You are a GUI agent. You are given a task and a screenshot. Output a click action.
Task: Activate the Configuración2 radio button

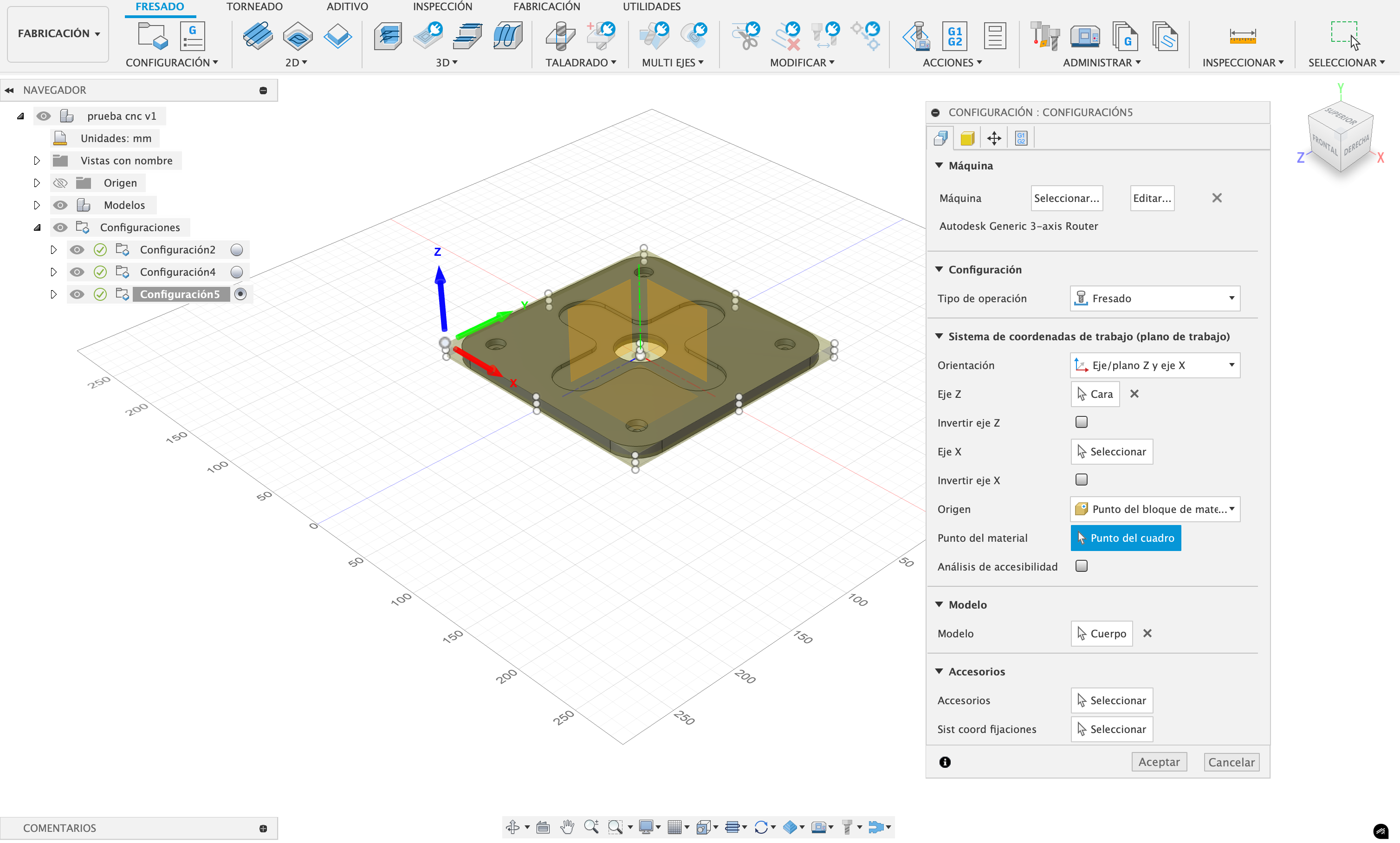pyautogui.click(x=237, y=250)
